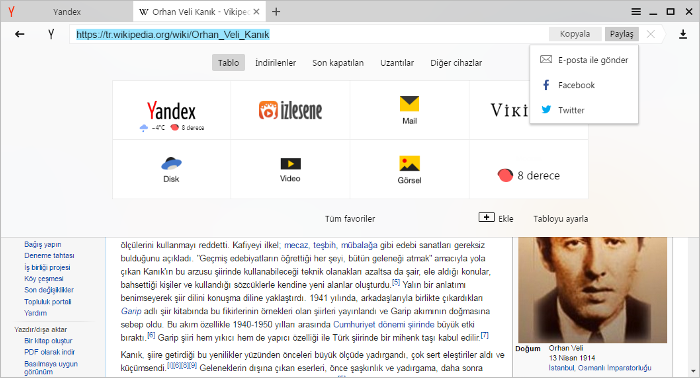Switch to the İndirilenler tab
This screenshot has height=378, width=700.
coord(275,63)
